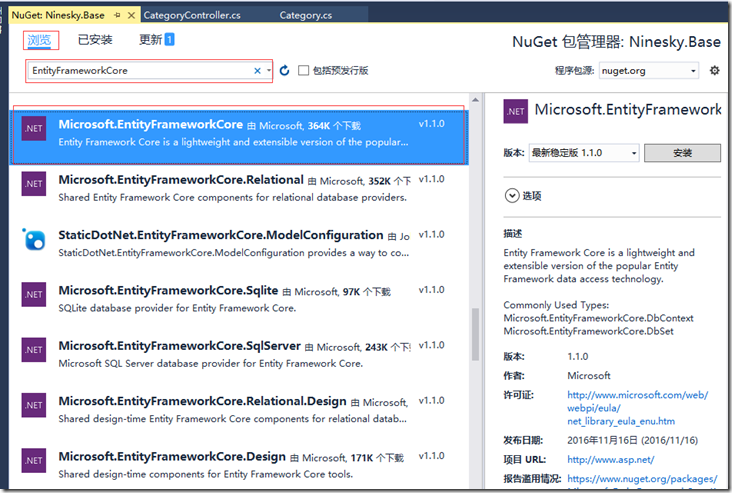Switch to 更新 tab
Screen dimensions: 732x493
pyautogui.click(x=150, y=40)
